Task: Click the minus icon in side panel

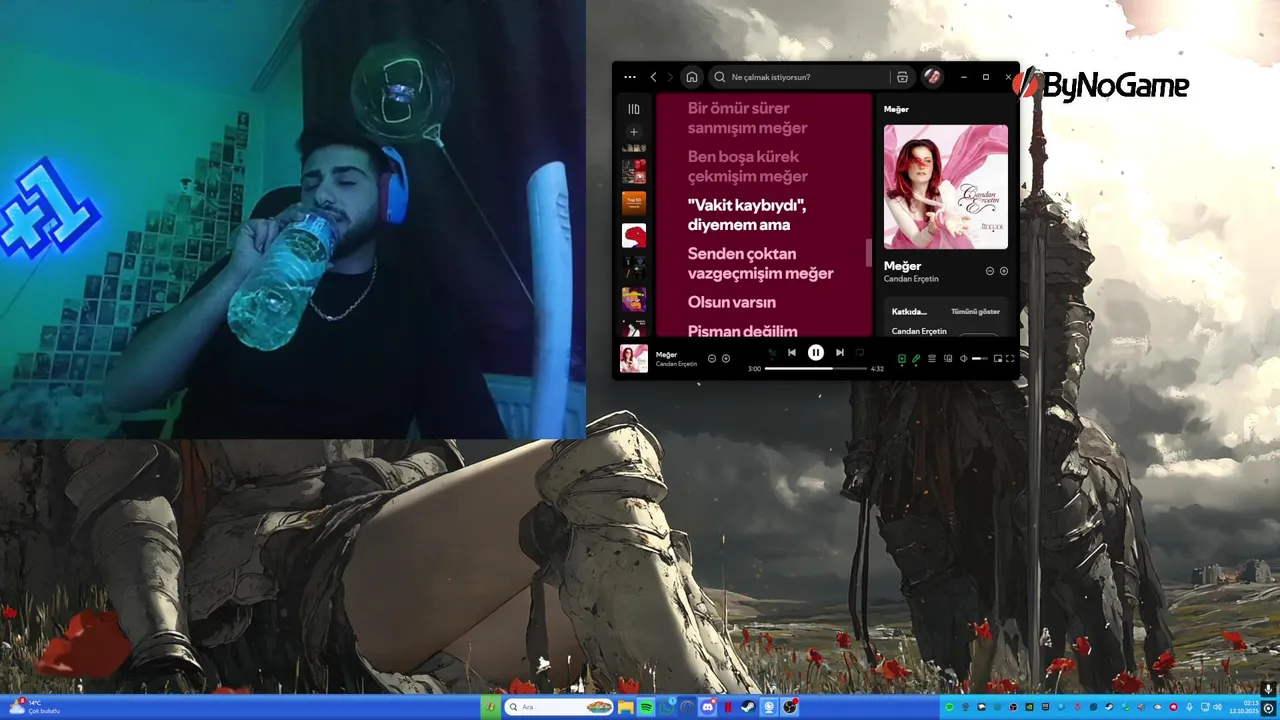Action: [990, 271]
